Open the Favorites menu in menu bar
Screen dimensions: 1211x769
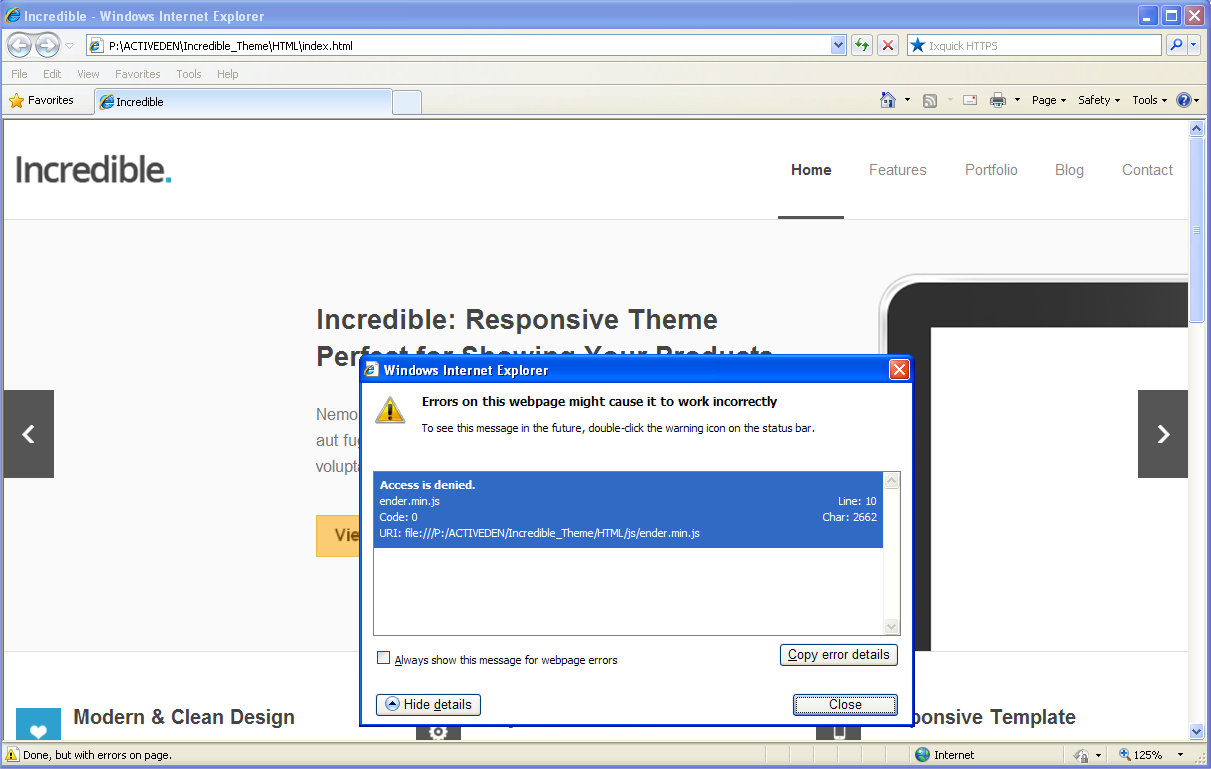(x=138, y=74)
